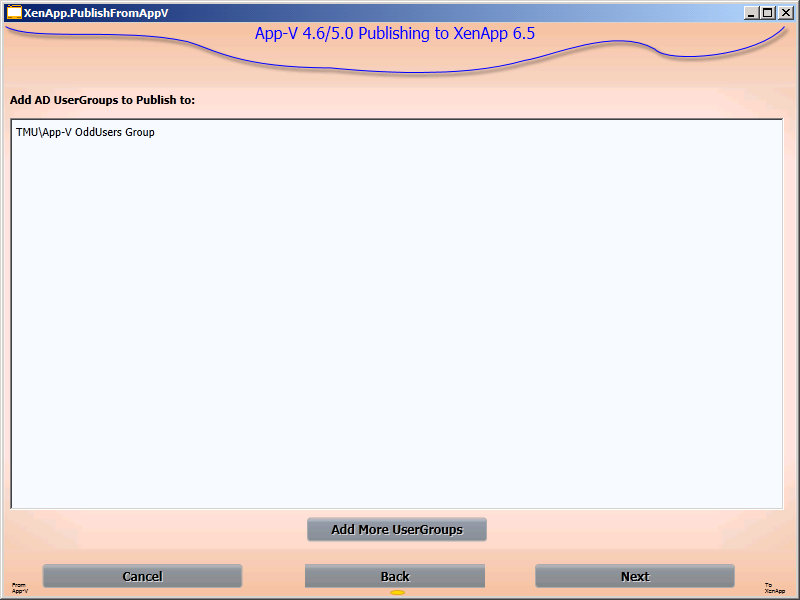Click the App-V 4.6/5.0 Publishing to XenApp 6.5 heading
The width and height of the screenshot is (800, 600).
click(x=395, y=34)
